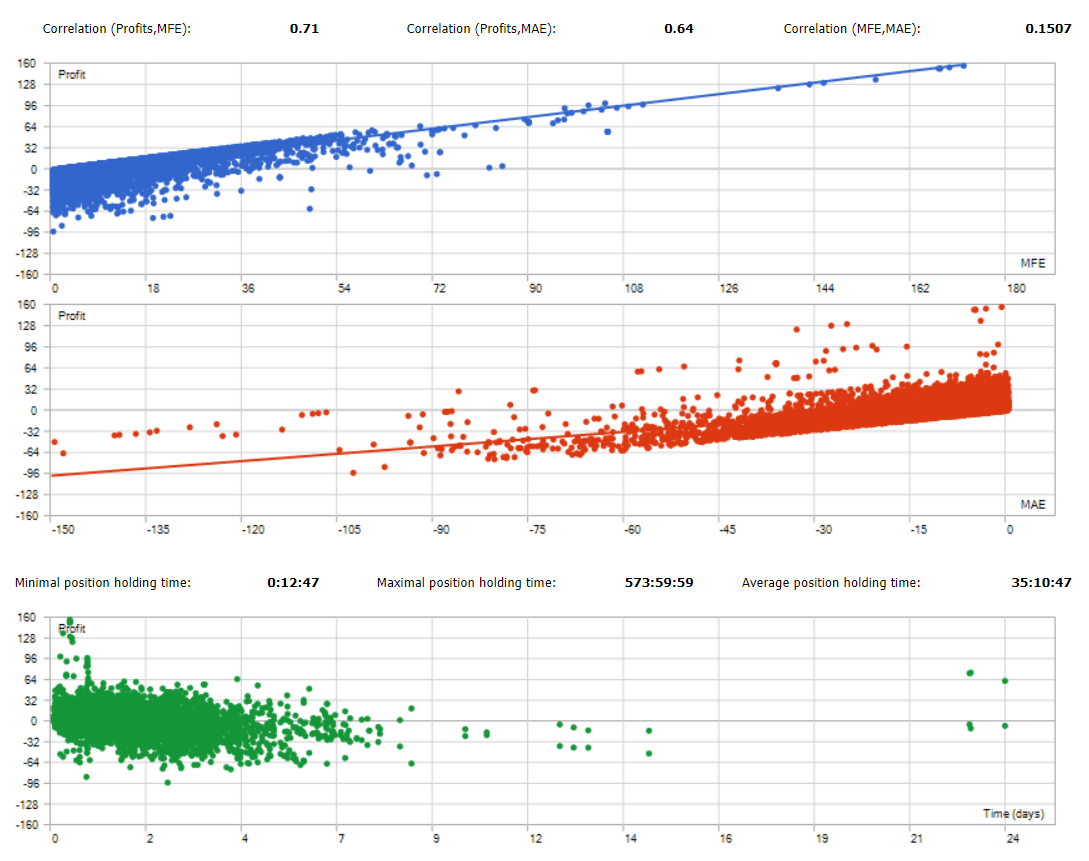
Task: Click the Average position holding time label
Action: click(x=831, y=583)
